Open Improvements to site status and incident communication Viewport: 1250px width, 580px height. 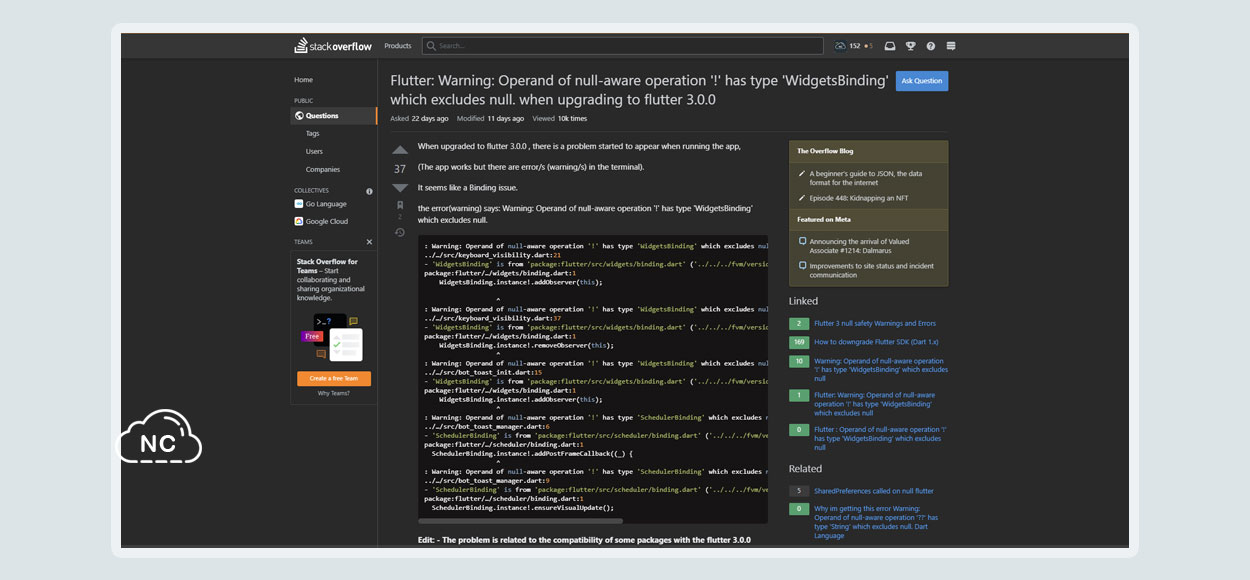(872, 271)
